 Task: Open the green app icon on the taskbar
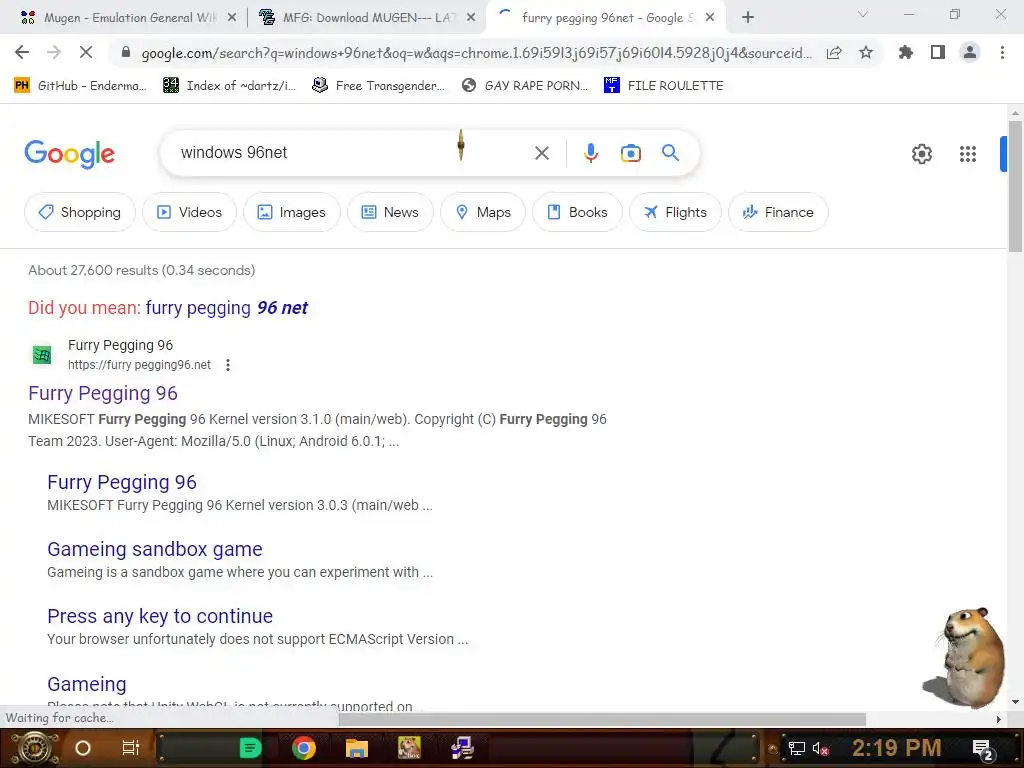(x=250, y=748)
